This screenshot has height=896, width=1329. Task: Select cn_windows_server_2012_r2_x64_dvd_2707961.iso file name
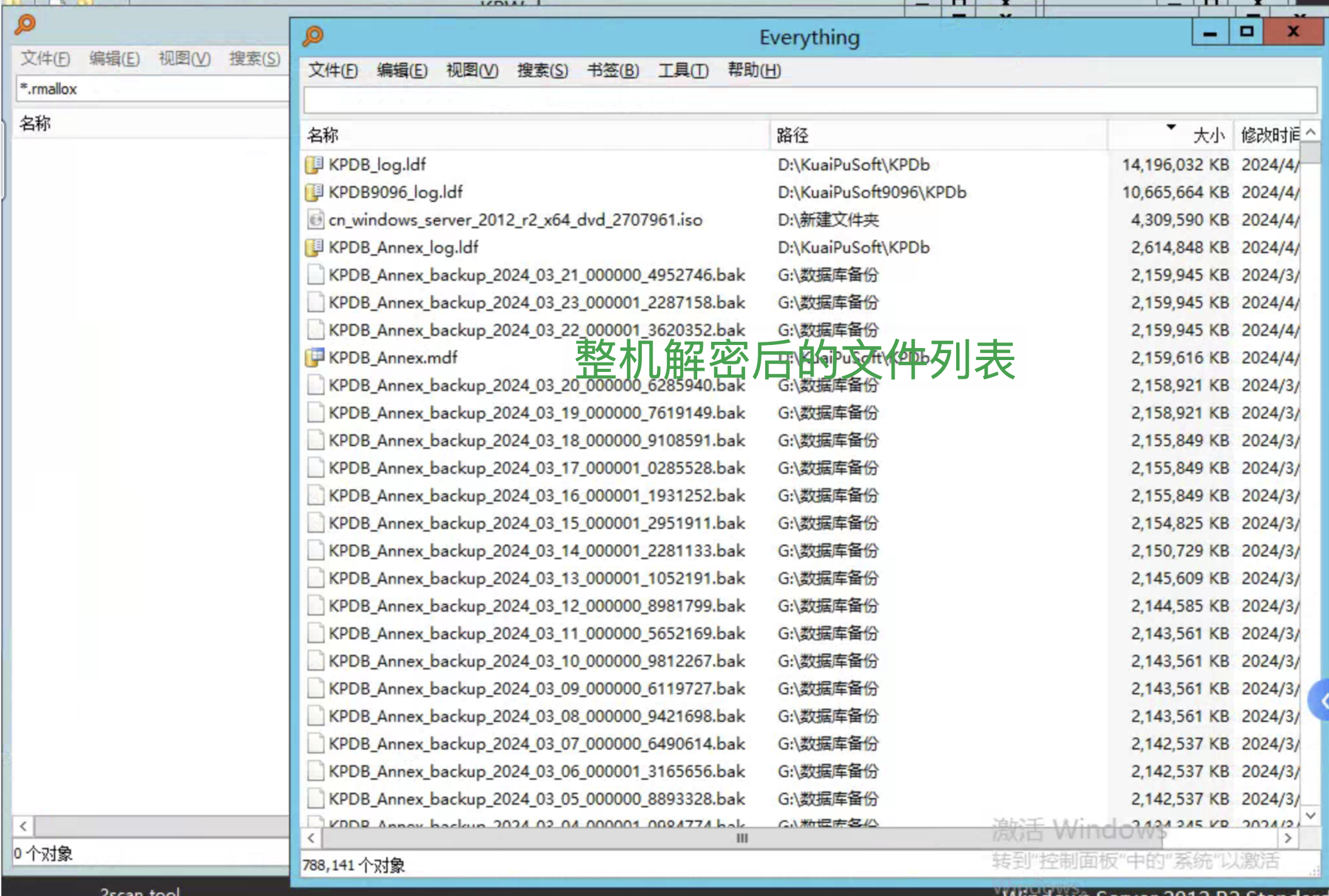(x=516, y=220)
